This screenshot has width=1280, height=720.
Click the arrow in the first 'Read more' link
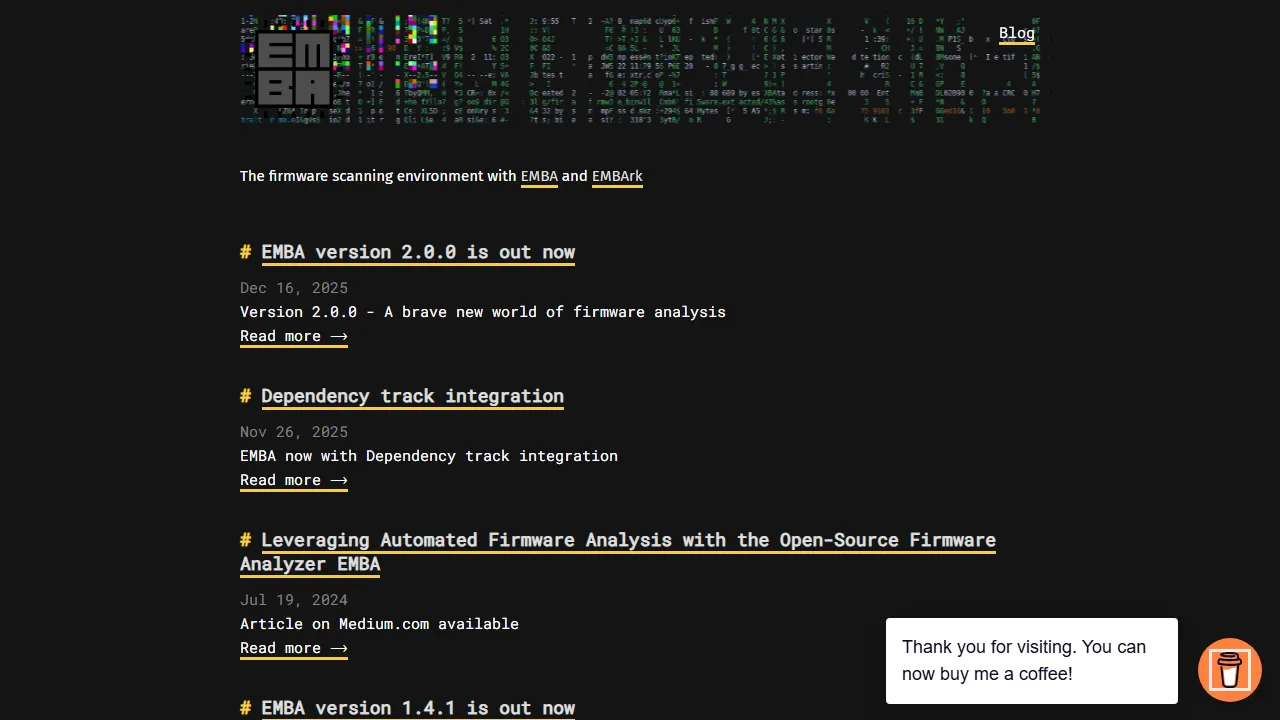339,336
